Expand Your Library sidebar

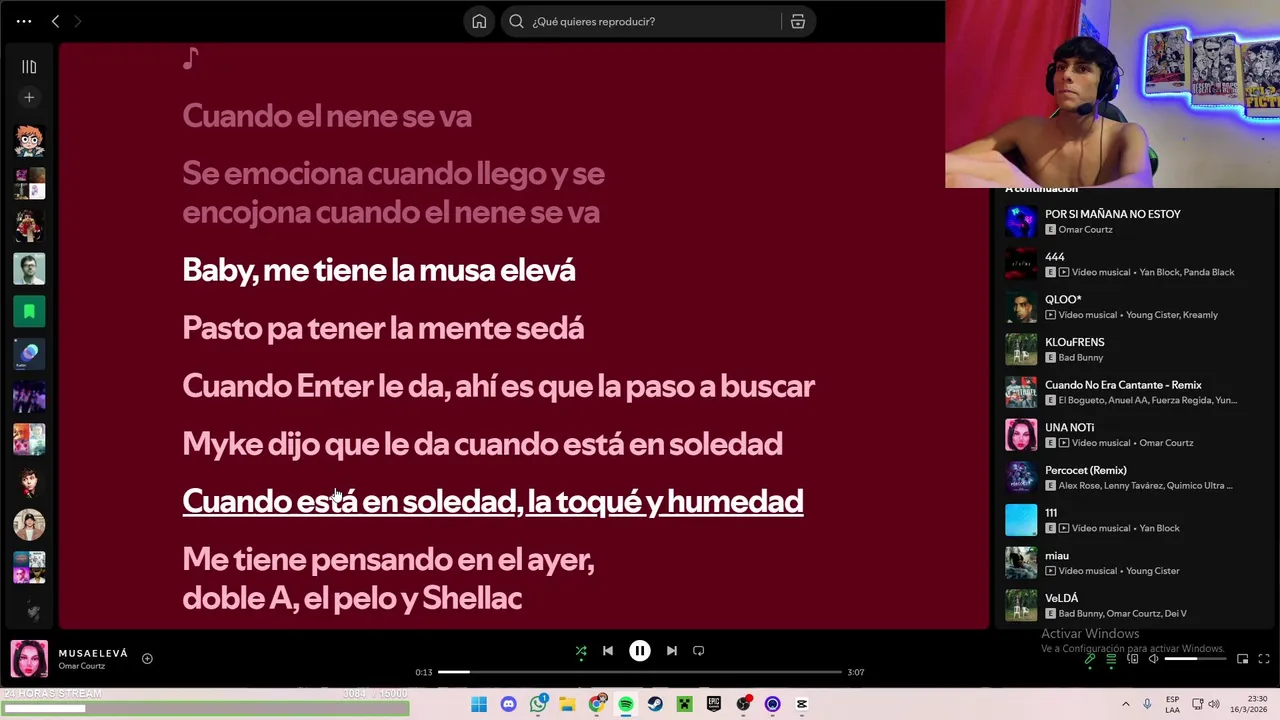click(x=29, y=67)
